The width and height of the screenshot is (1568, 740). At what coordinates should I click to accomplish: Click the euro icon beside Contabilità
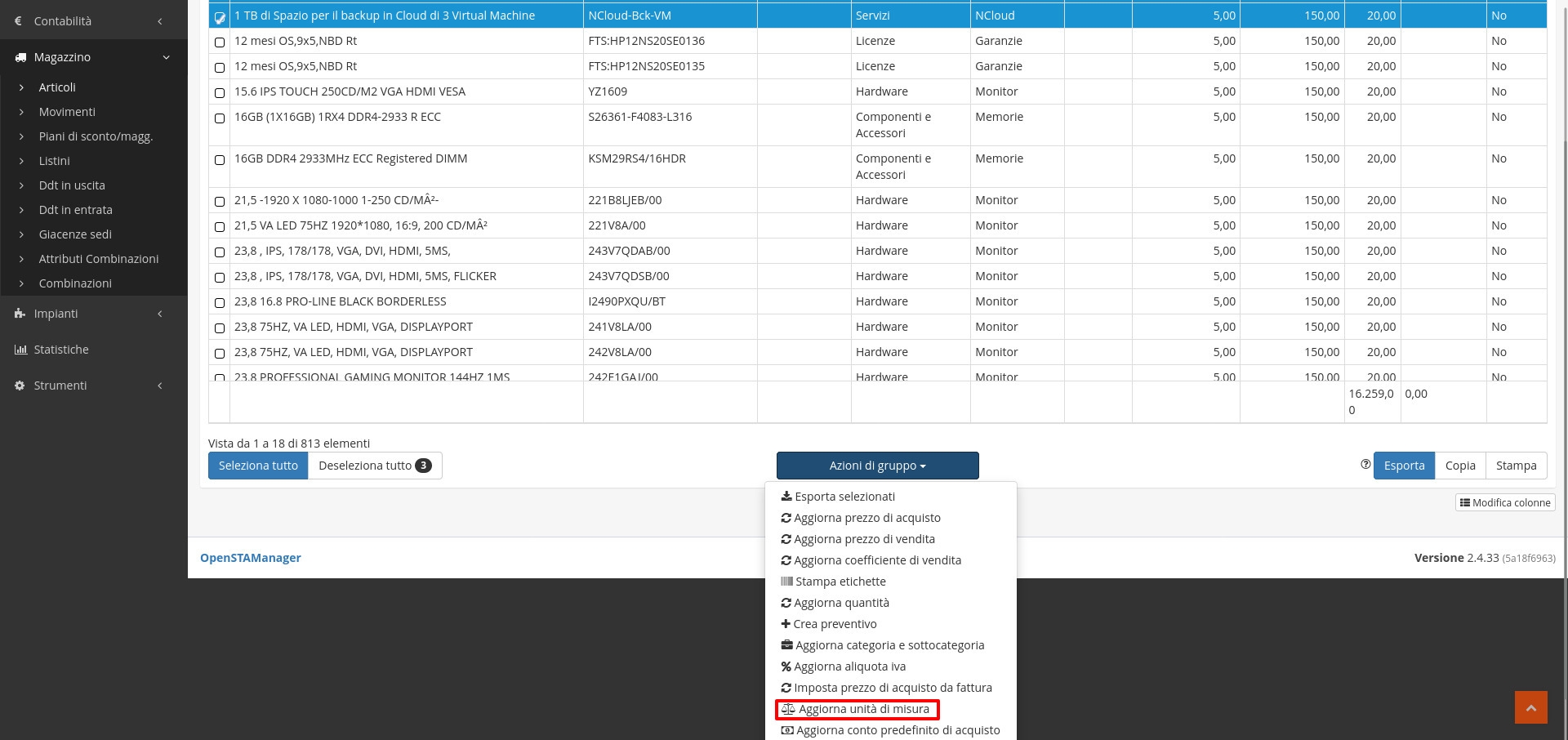click(19, 21)
